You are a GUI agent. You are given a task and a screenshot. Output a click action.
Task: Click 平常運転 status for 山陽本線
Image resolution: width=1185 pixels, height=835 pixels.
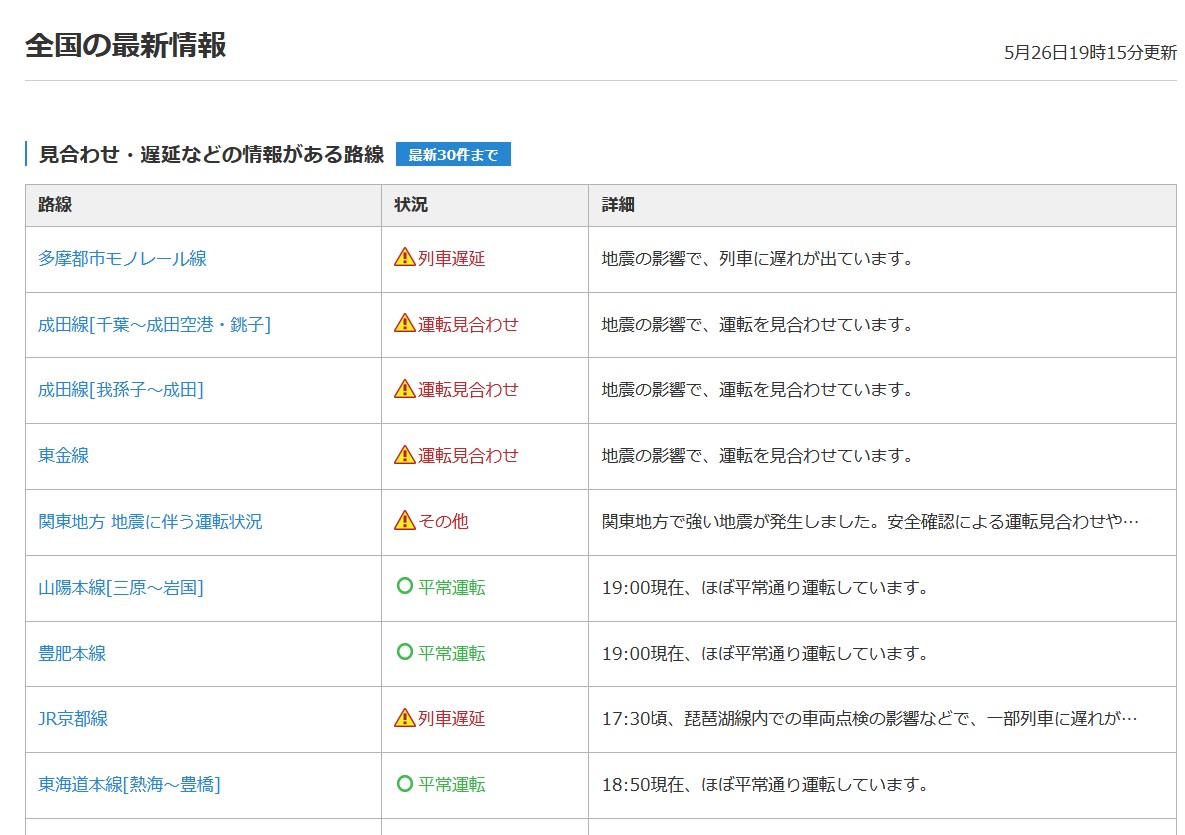point(451,587)
